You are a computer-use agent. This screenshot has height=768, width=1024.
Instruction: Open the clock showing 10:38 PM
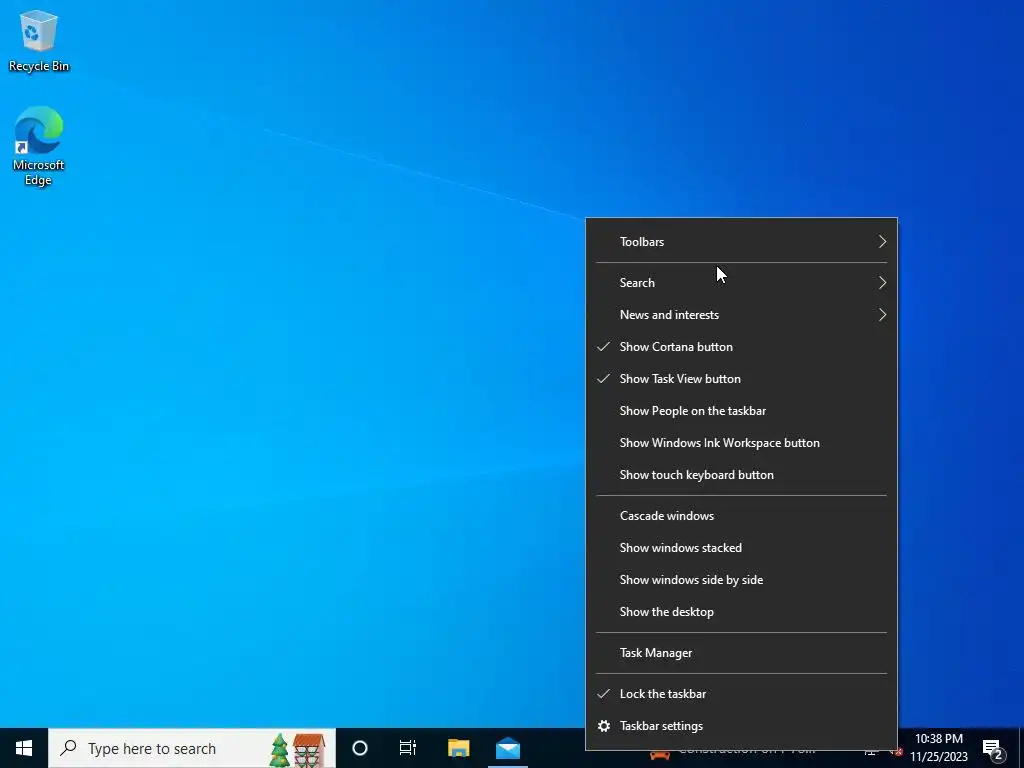[938, 748]
